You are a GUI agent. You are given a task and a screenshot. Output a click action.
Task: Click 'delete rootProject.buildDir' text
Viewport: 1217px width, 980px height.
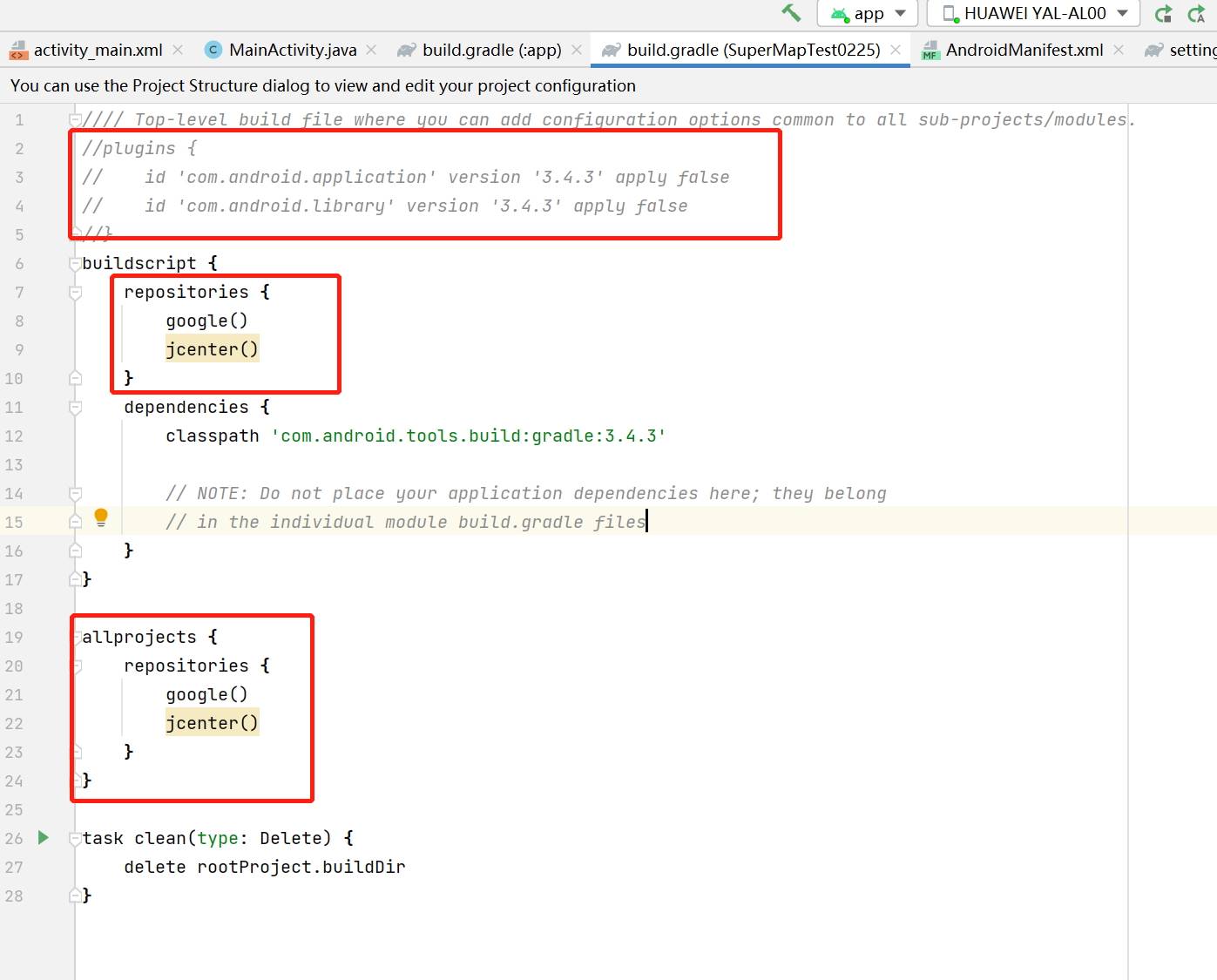pyautogui.click(x=265, y=867)
